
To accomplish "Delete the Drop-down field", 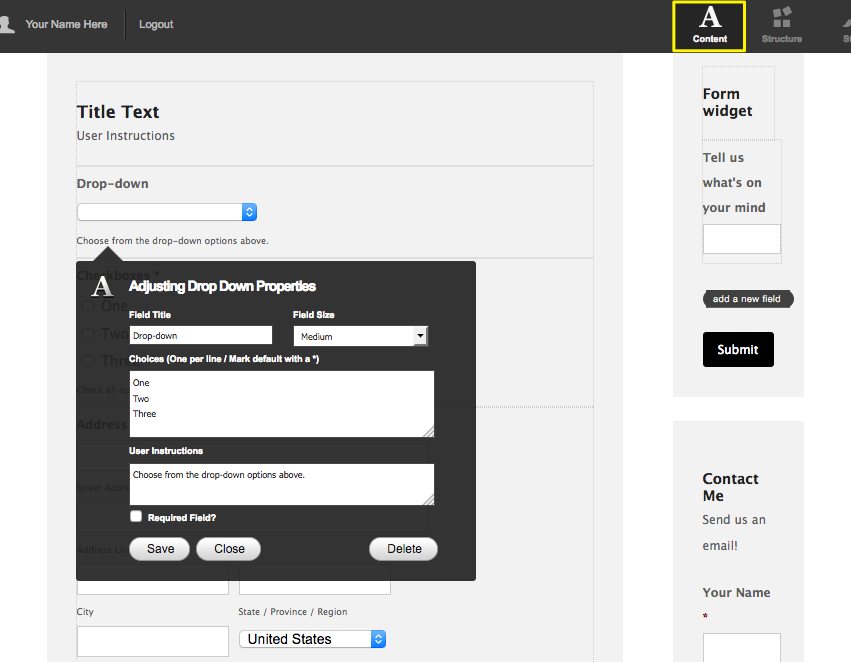I will (403, 548).
